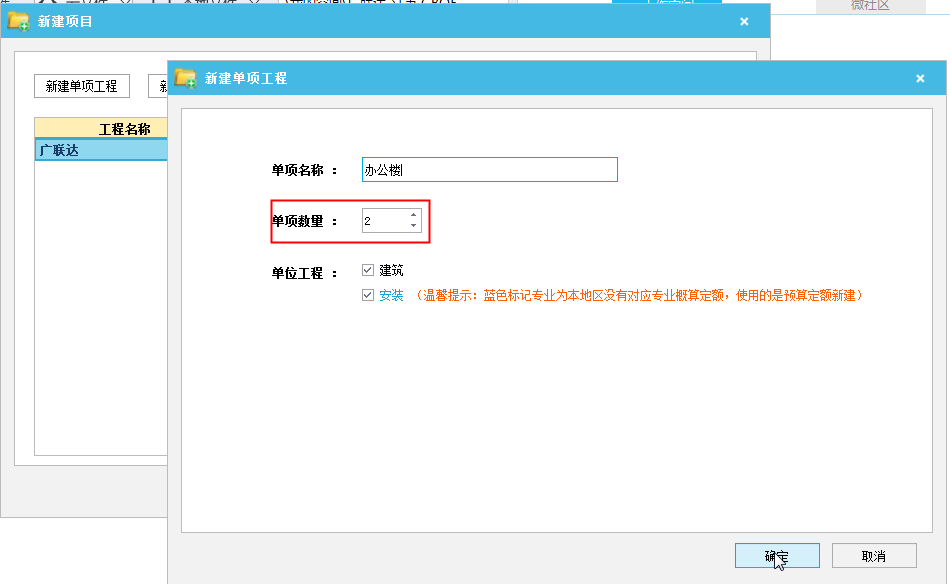Screen dimensions: 950x584
Task: Click the 新建项目 window title text
Action: pyautogui.click(x=65, y=21)
